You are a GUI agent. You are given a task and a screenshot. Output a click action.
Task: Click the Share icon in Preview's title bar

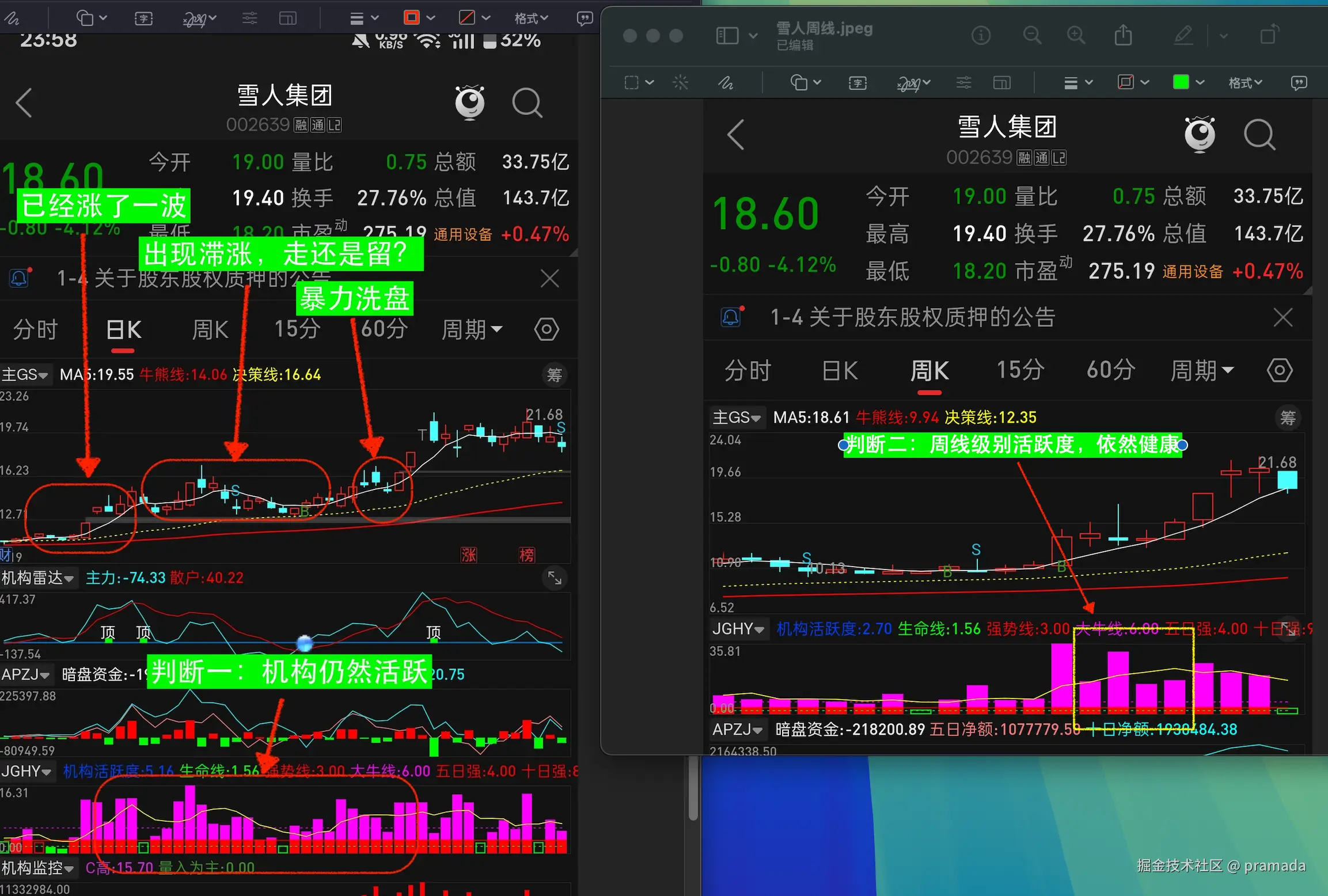tap(1123, 36)
